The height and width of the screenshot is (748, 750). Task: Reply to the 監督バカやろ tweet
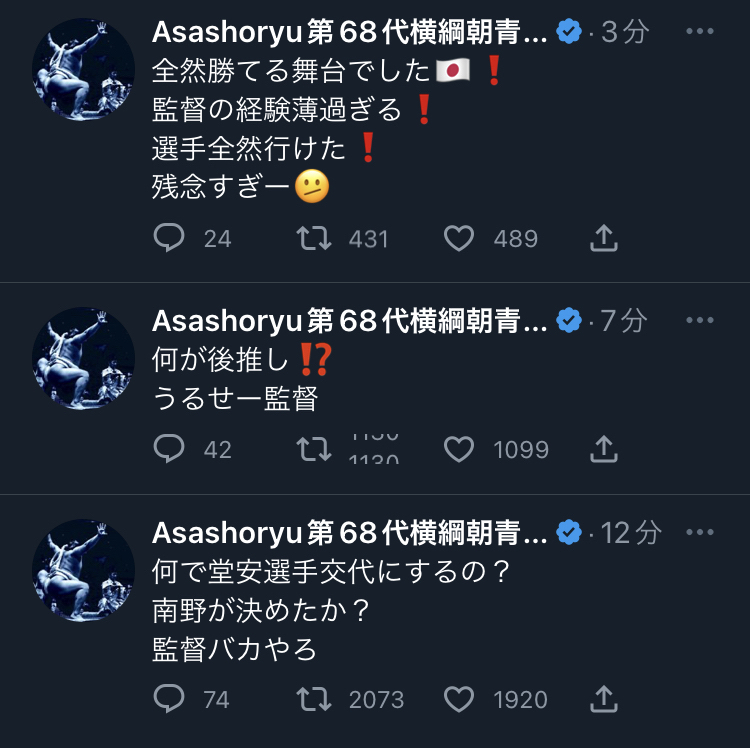(169, 699)
